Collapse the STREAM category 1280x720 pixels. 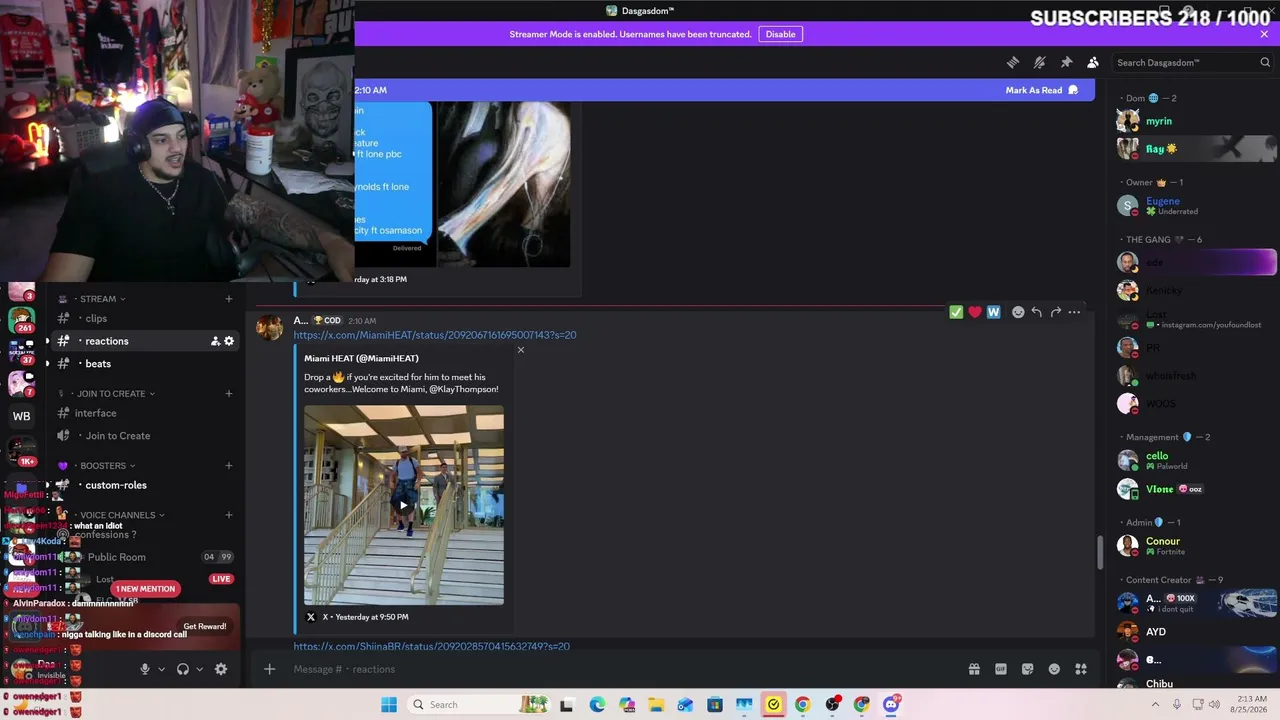(x=97, y=299)
